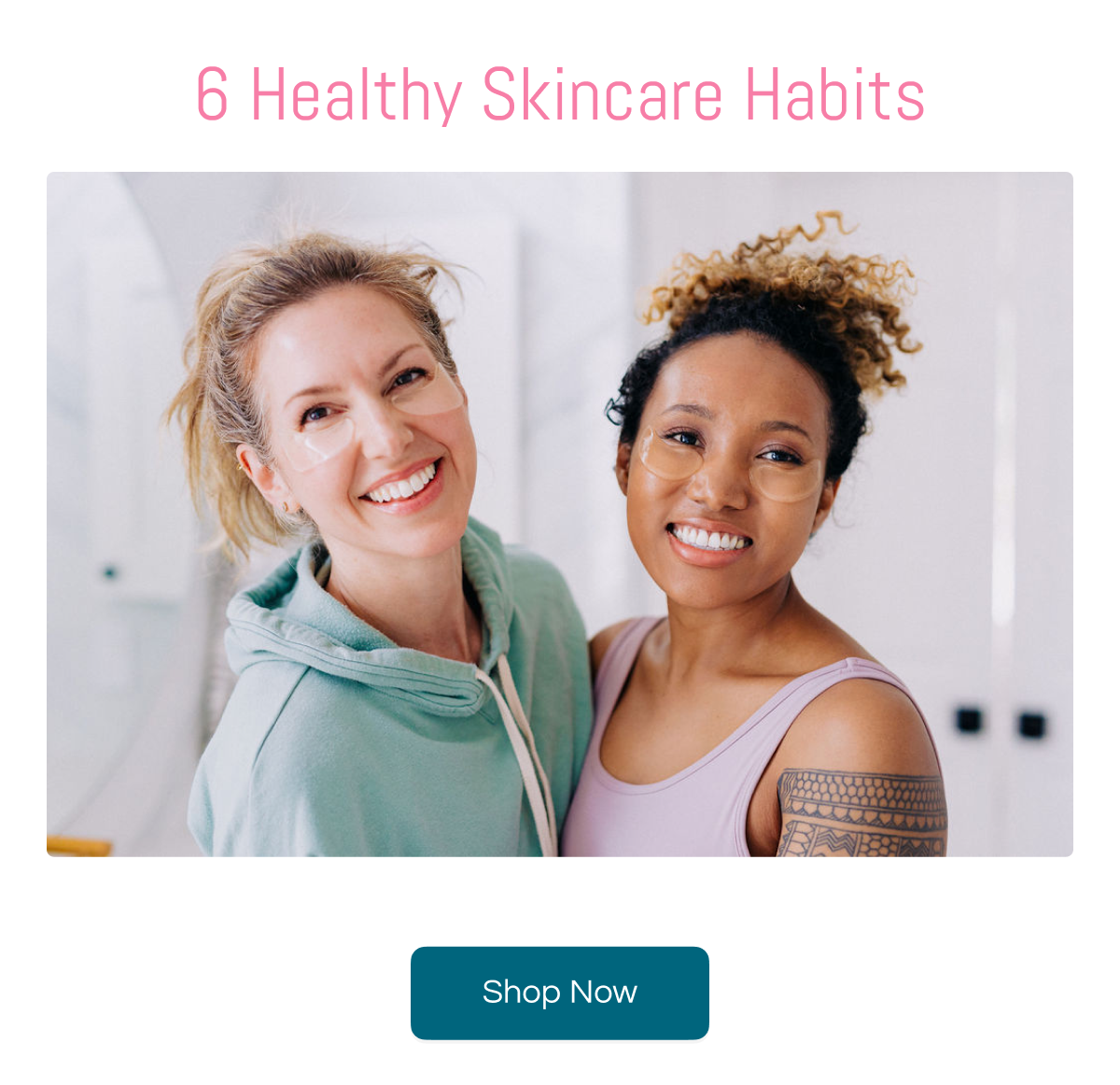The width and height of the screenshot is (1120, 1085).
Task: Open the hero photo of two women
Action: point(560,514)
